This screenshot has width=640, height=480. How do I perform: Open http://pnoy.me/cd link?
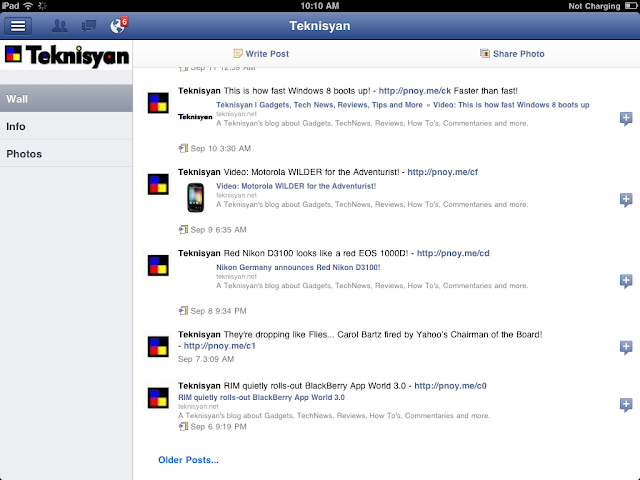point(453,253)
